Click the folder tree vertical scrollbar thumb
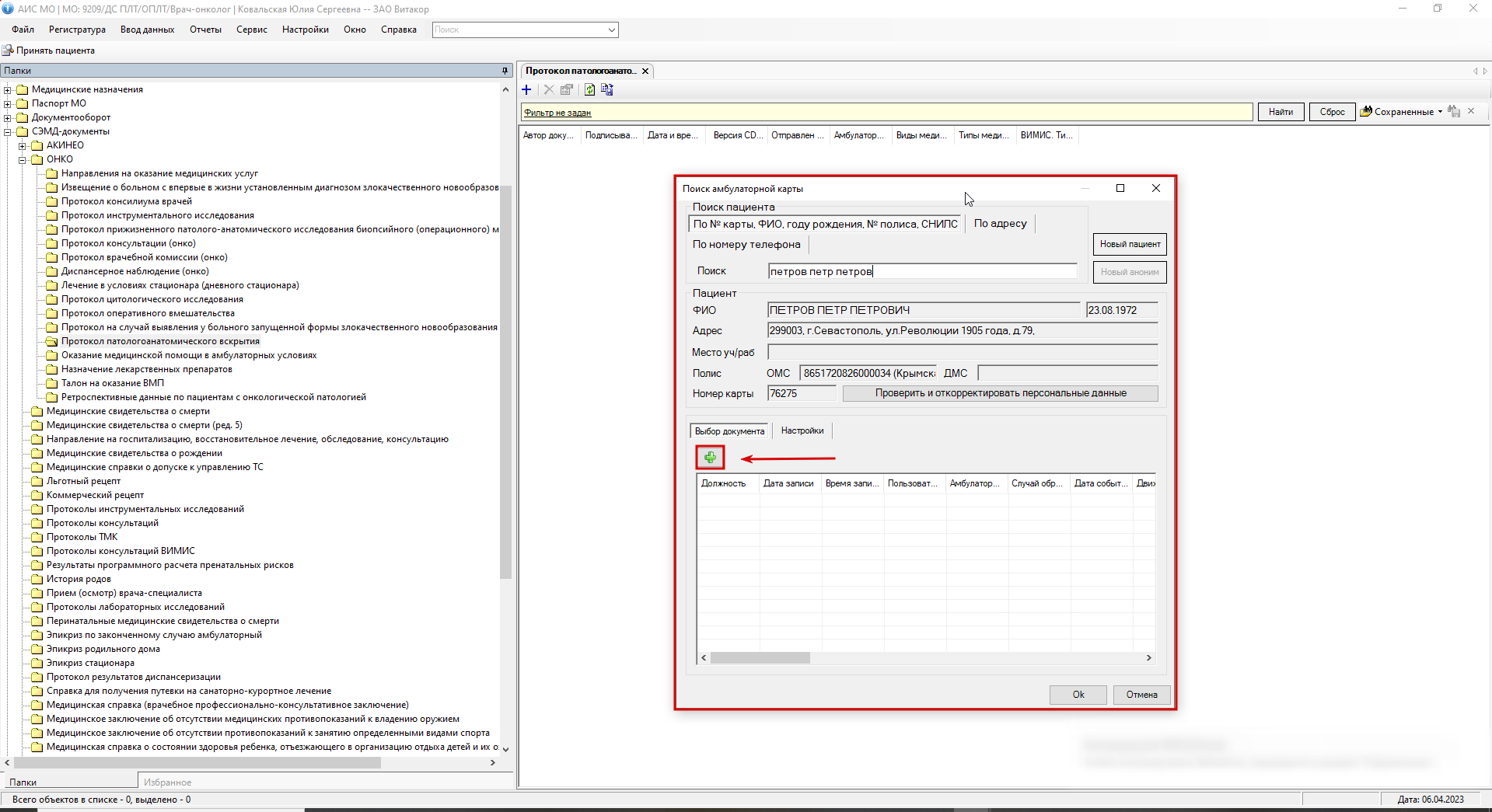 [505, 382]
